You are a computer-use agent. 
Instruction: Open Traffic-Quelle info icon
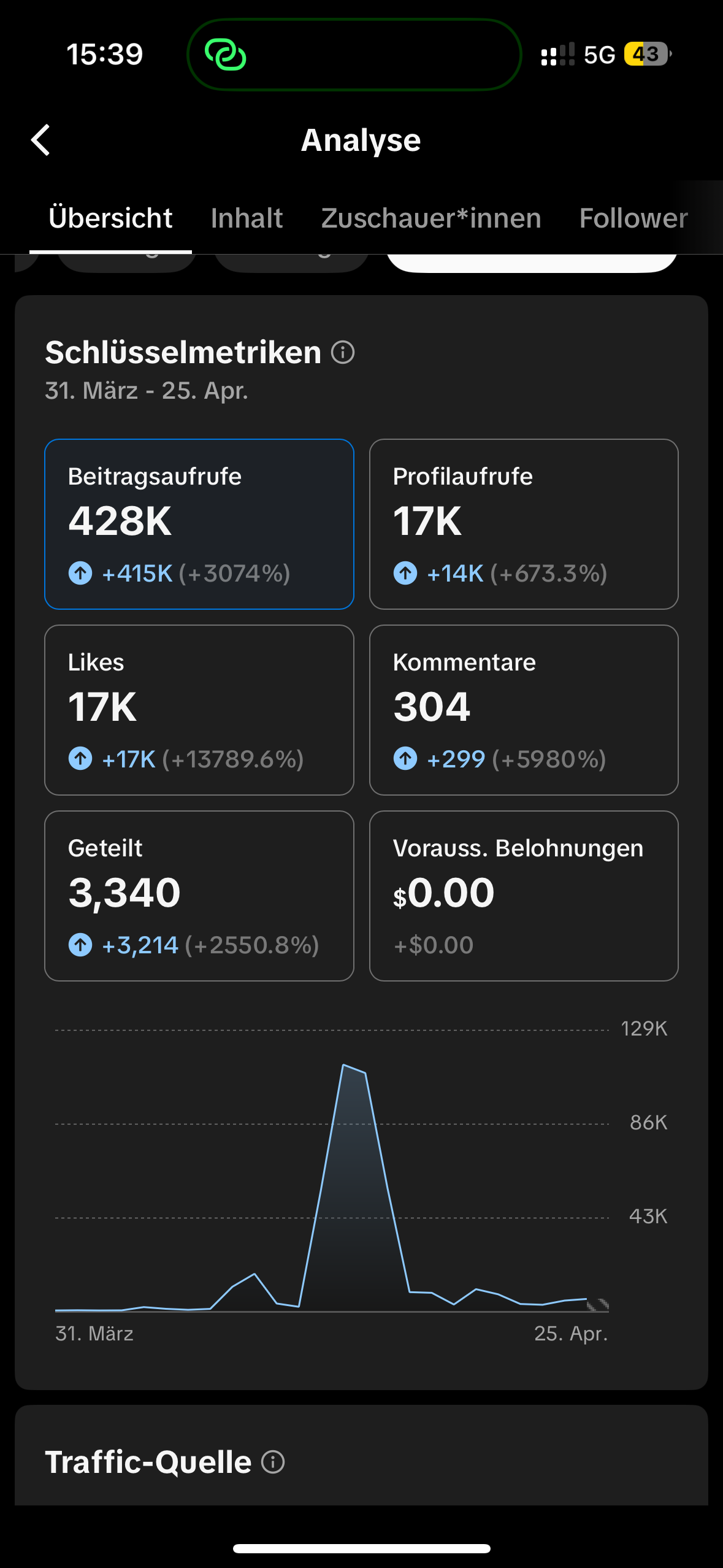[273, 1462]
